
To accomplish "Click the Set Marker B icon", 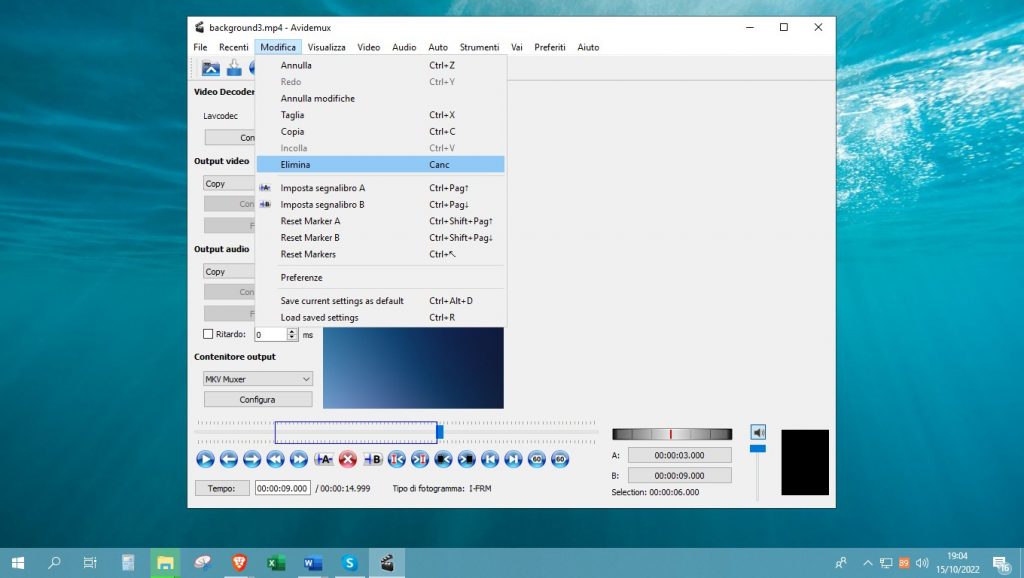I will pyautogui.click(x=372, y=459).
